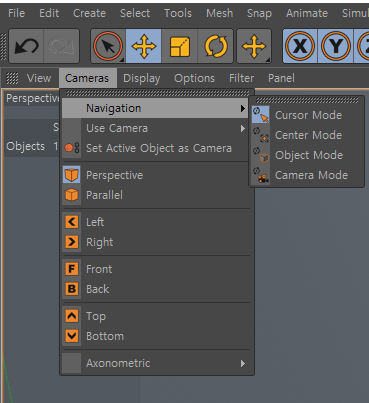This screenshot has height=403, width=369.
Task: Open the viewport Display menu
Action: click(x=142, y=78)
